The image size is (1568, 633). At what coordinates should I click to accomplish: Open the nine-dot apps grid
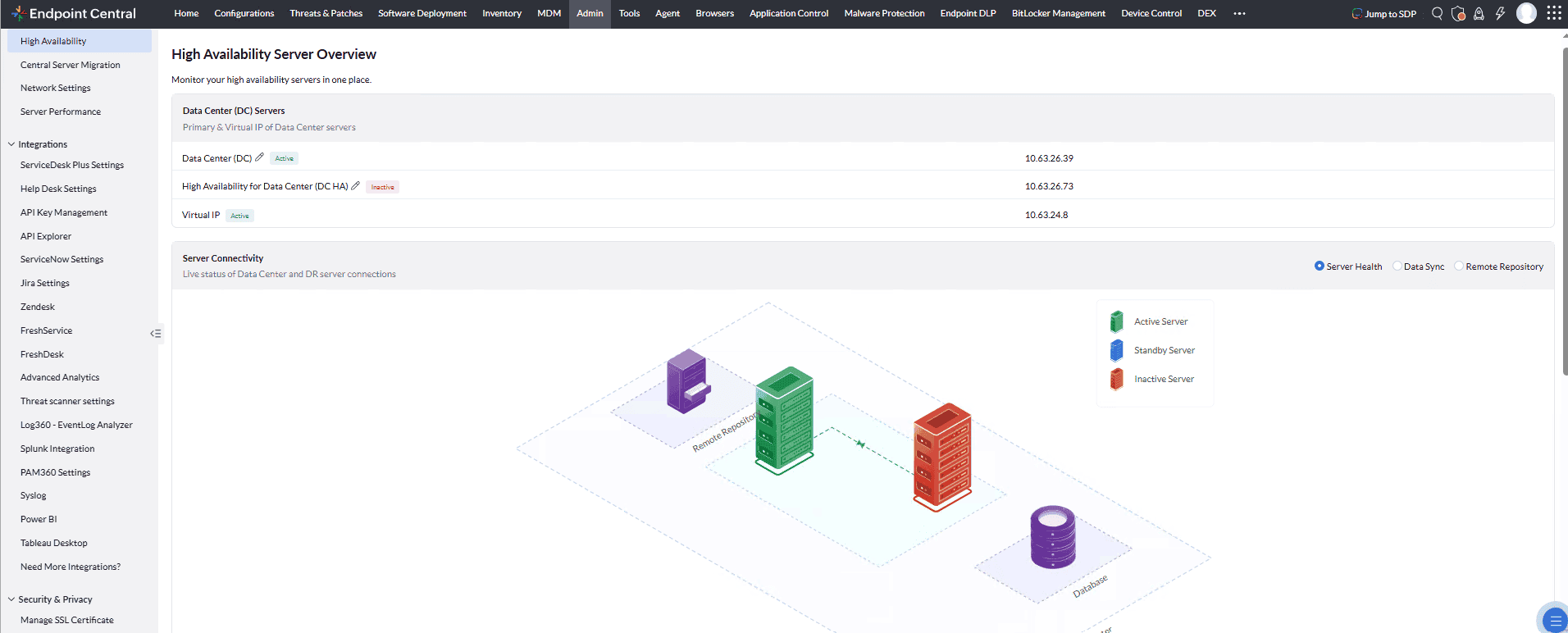tap(1553, 13)
